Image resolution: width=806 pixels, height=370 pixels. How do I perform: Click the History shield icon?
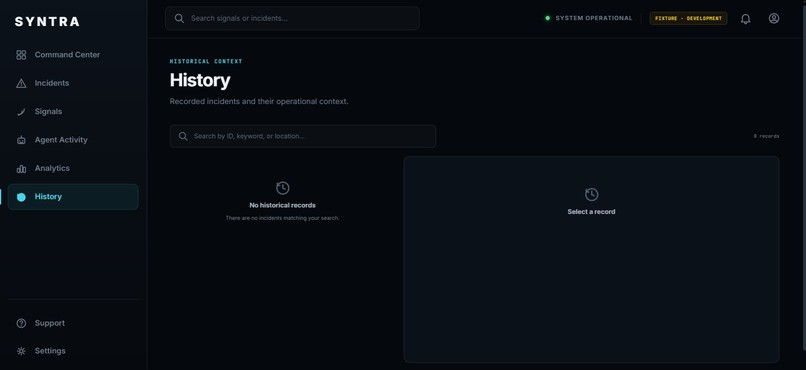point(21,197)
